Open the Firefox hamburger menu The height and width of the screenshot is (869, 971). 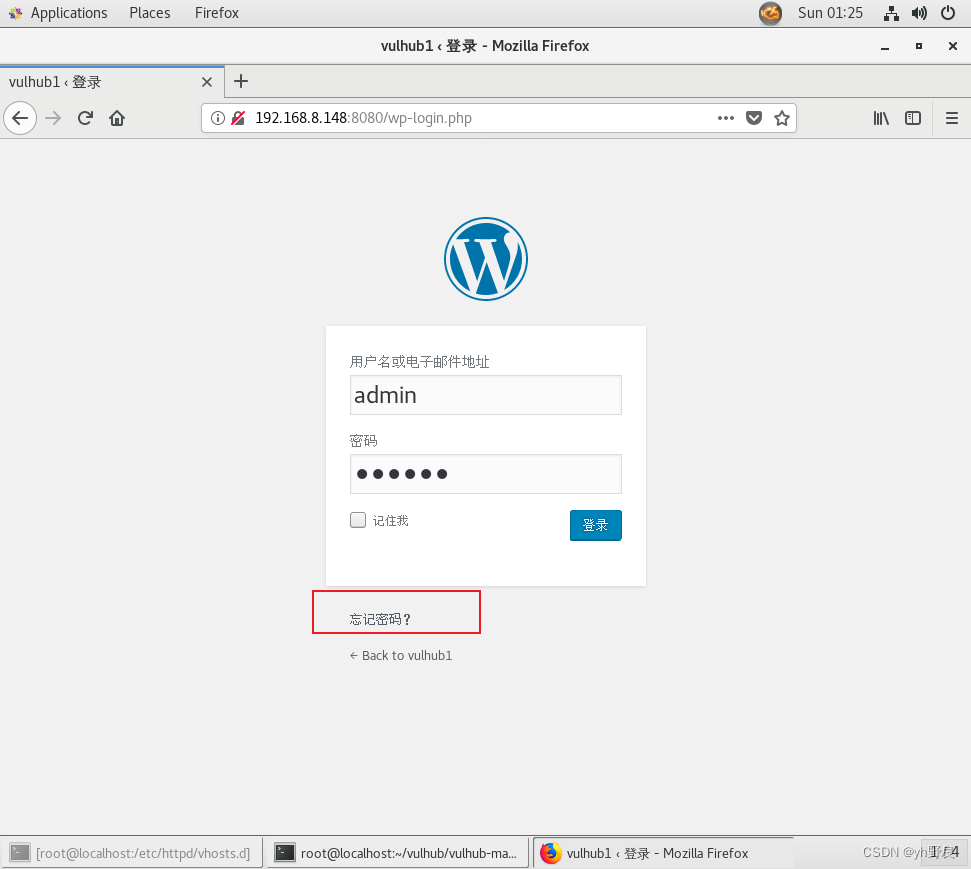click(x=952, y=118)
